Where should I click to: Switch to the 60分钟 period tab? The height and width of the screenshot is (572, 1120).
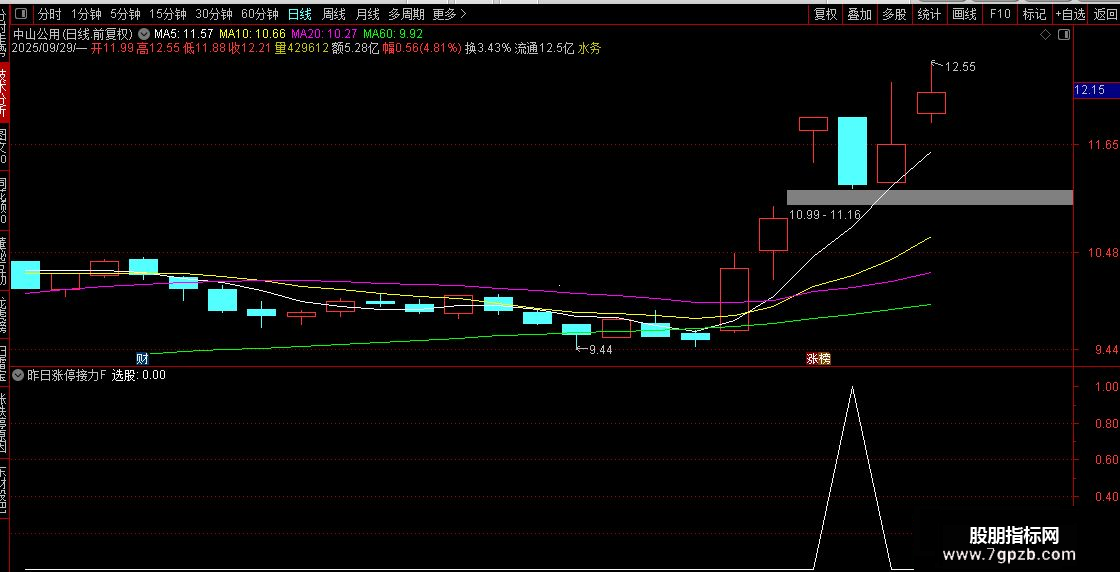point(259,14)
